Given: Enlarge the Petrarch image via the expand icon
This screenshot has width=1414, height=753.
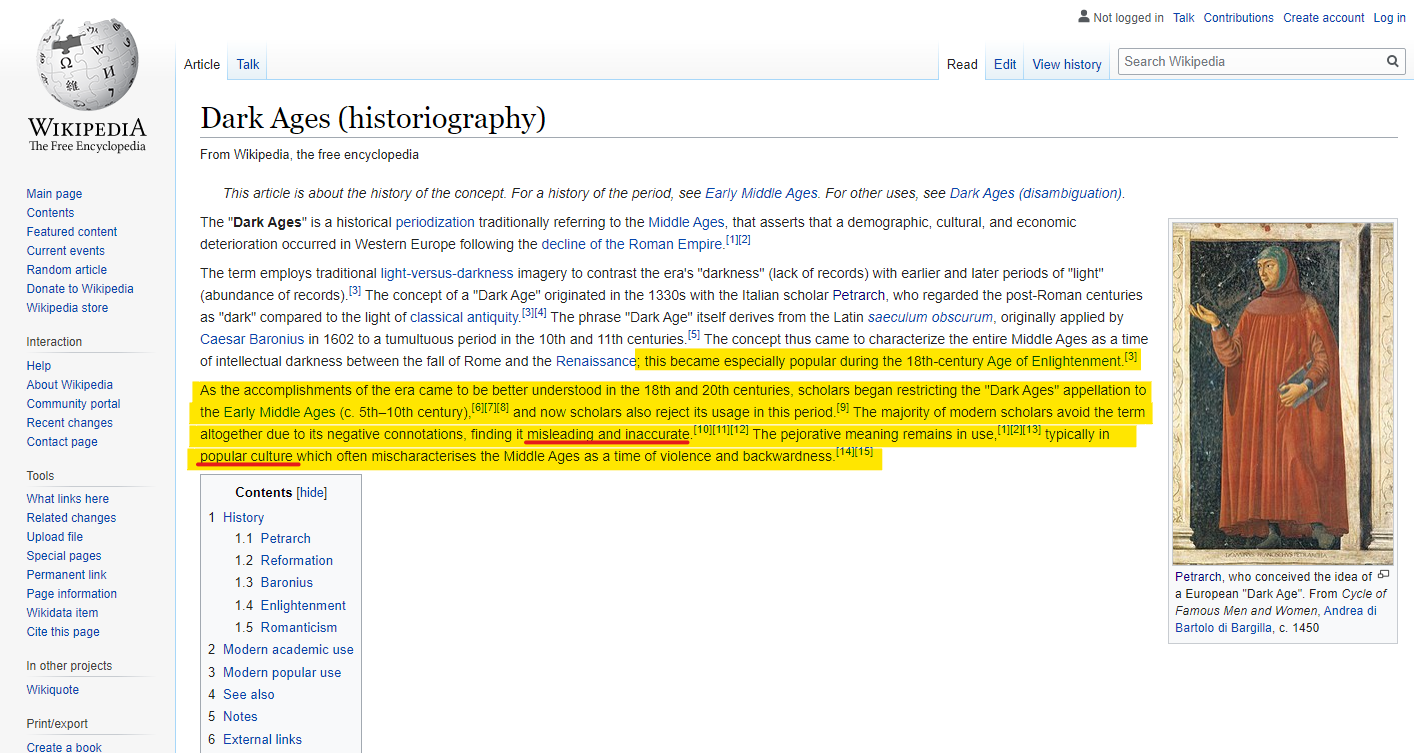Looking at the screenshot, I should pyautogui.click(x=1383, y=575).
